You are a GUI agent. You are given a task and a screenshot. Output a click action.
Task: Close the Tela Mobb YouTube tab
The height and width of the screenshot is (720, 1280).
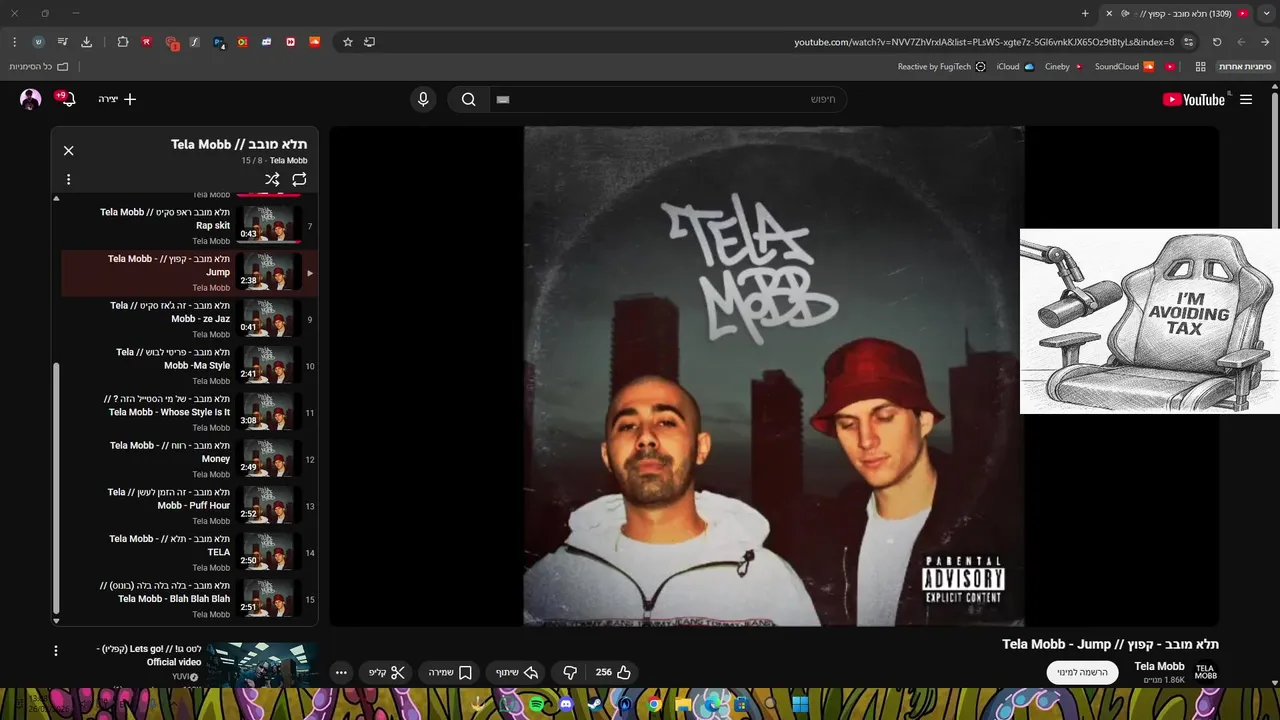[x=1108, y=14]
